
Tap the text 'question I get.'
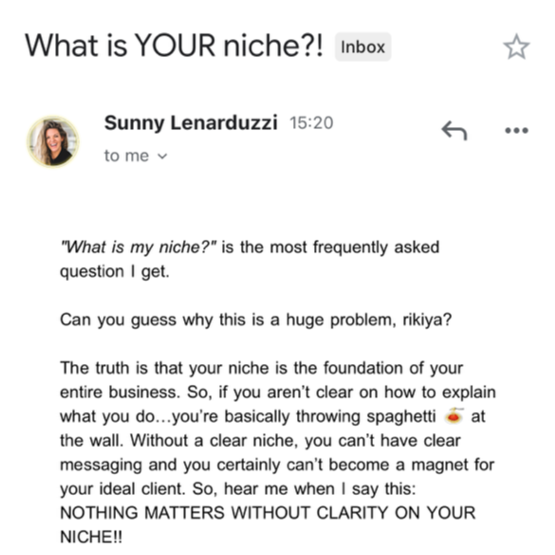pos(115,272)
